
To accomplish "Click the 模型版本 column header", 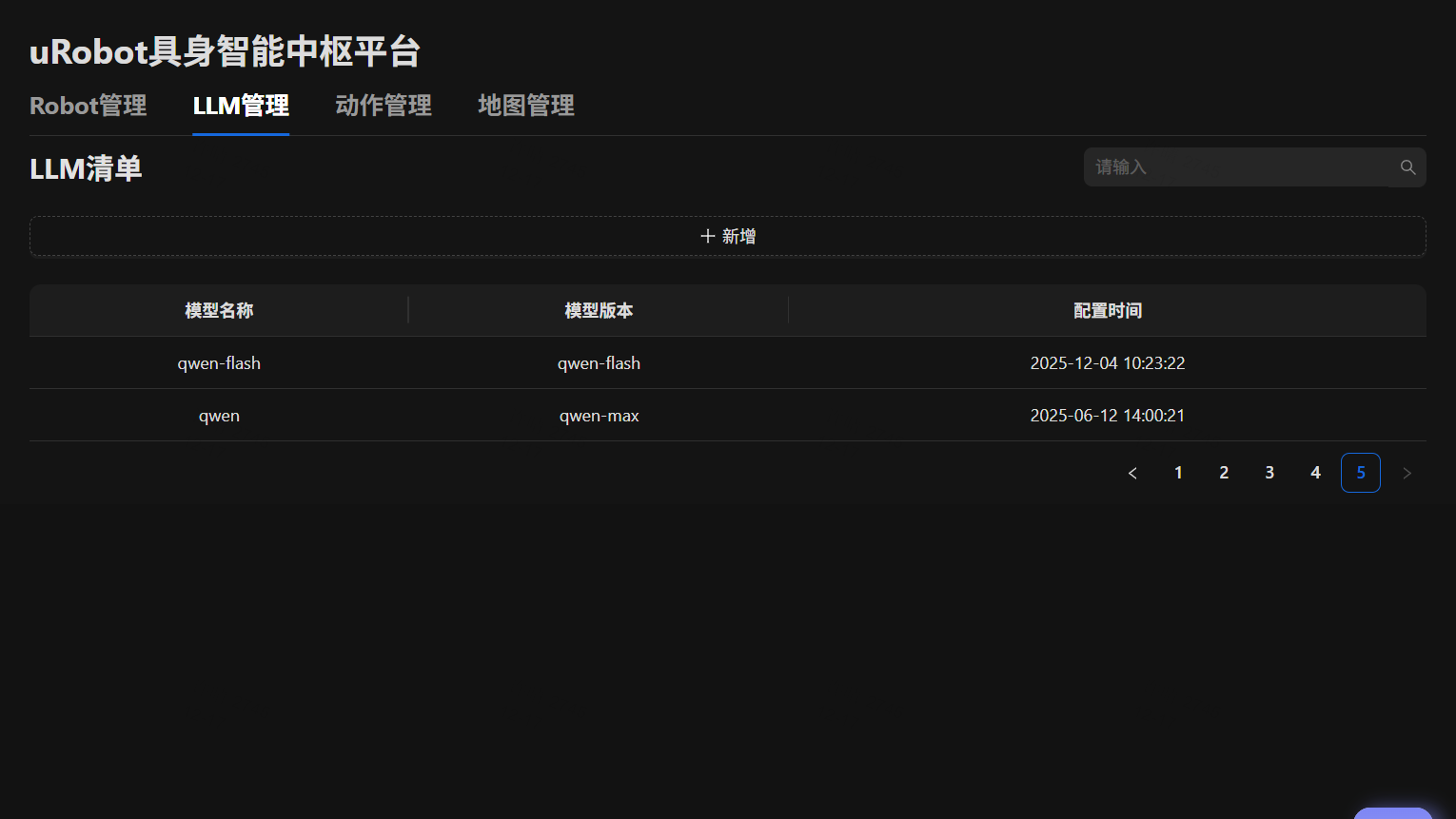I will pos(599,311).
